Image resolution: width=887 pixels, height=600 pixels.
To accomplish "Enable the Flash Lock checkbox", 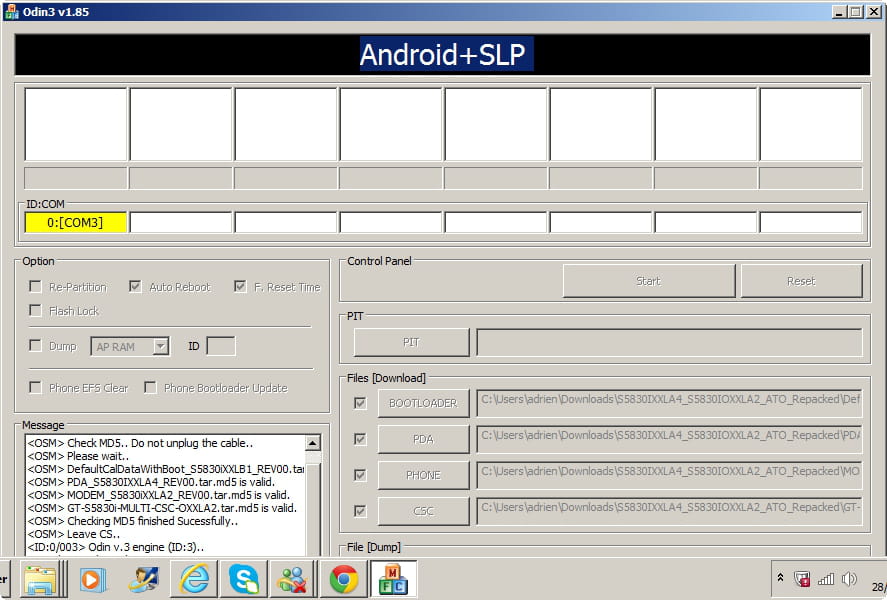I will 35,310.
